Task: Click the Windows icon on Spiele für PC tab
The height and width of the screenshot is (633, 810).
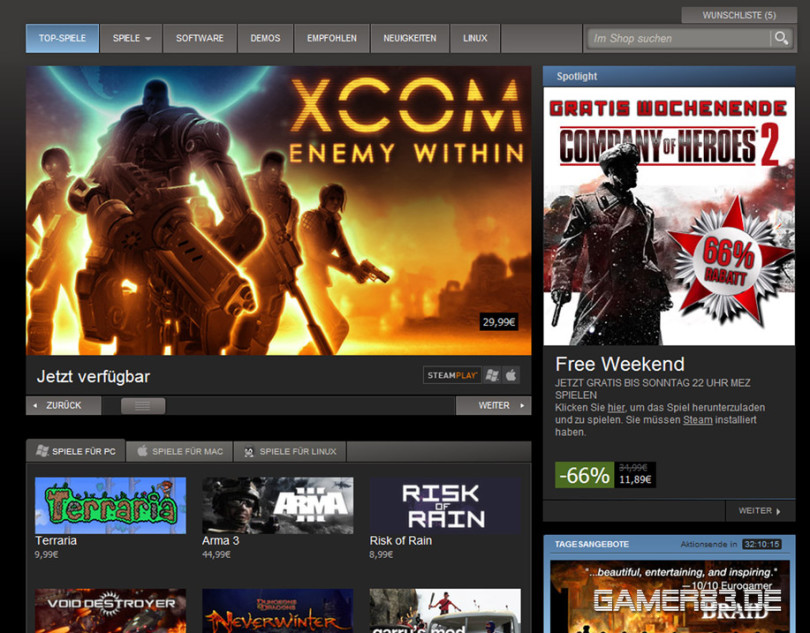Action: point(42,451)
